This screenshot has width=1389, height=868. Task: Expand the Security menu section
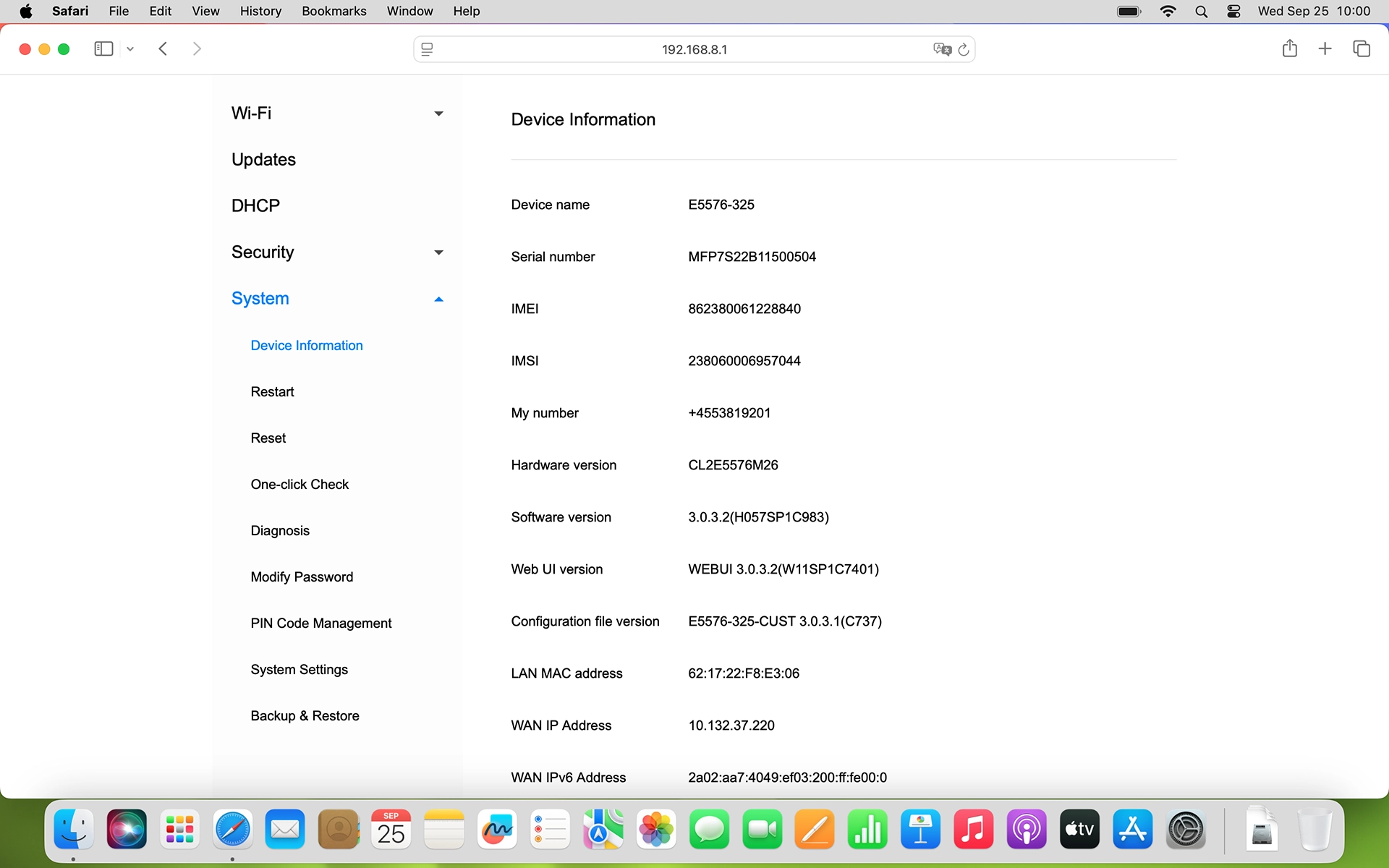[438, 252]
